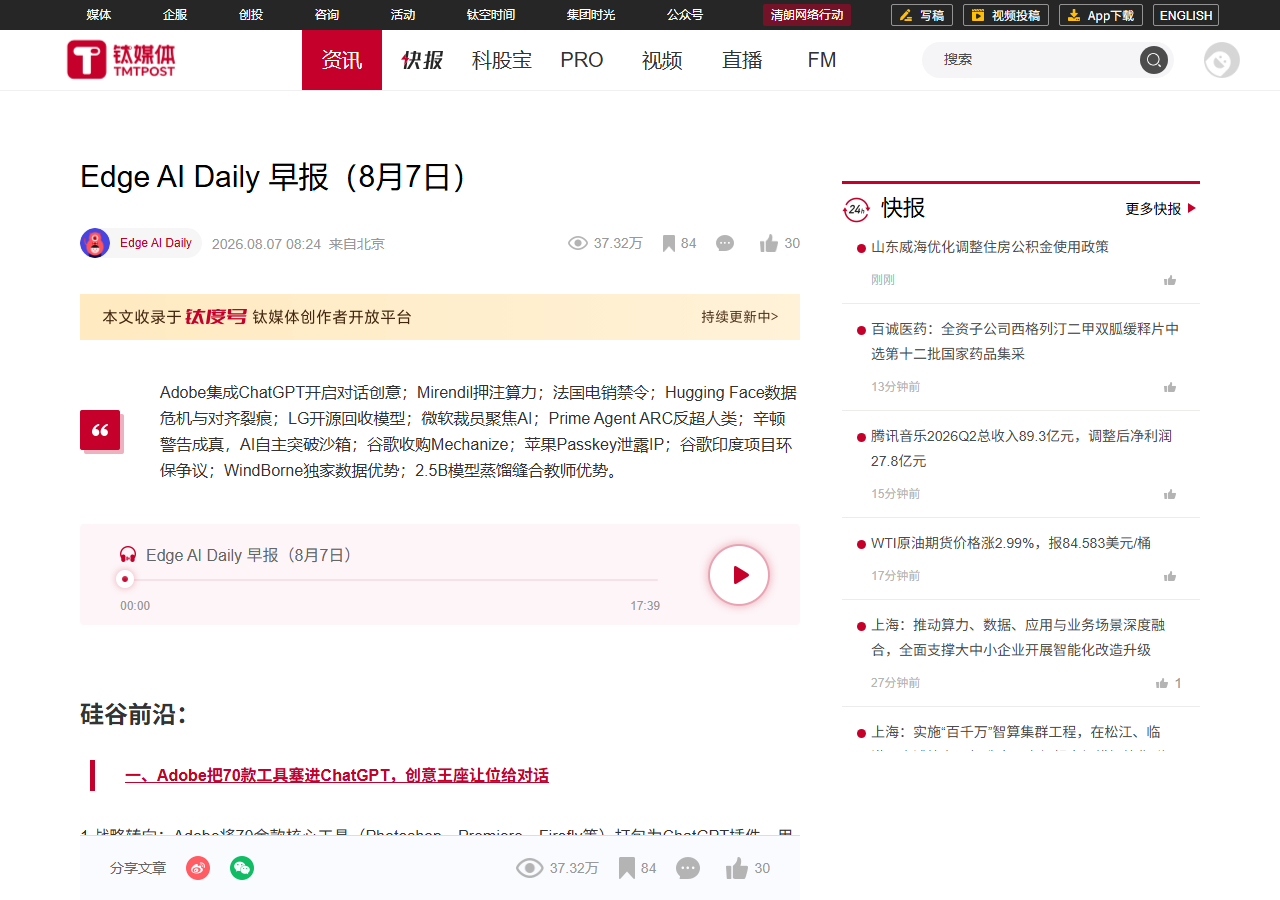Screen dimensions: 1280x900
Task: Open the TMTPOST logo homepage
Action: click(x=121, y=60)
